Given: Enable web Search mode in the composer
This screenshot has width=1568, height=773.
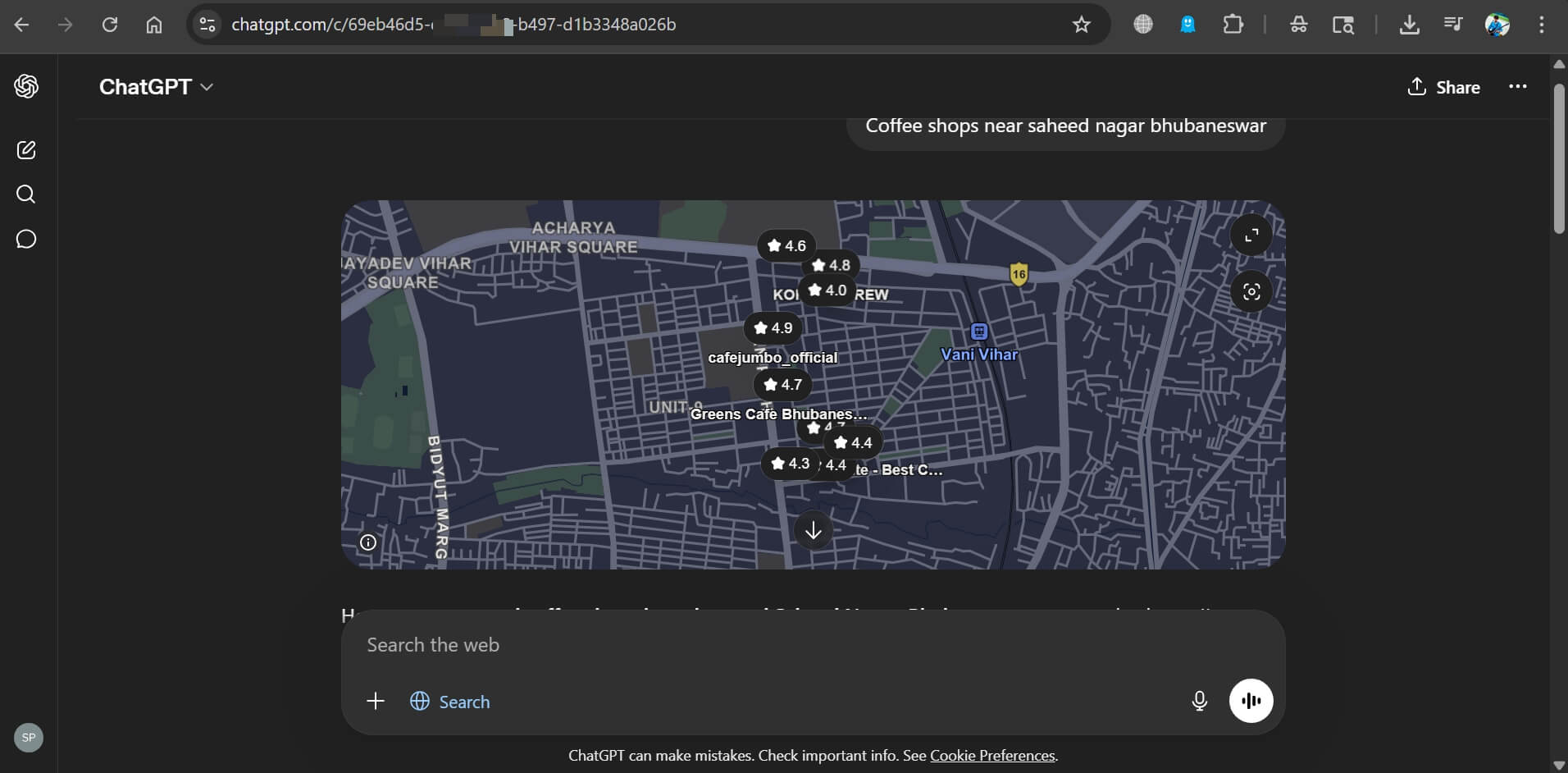Looking at the screenshot, I should pos(449,702).
